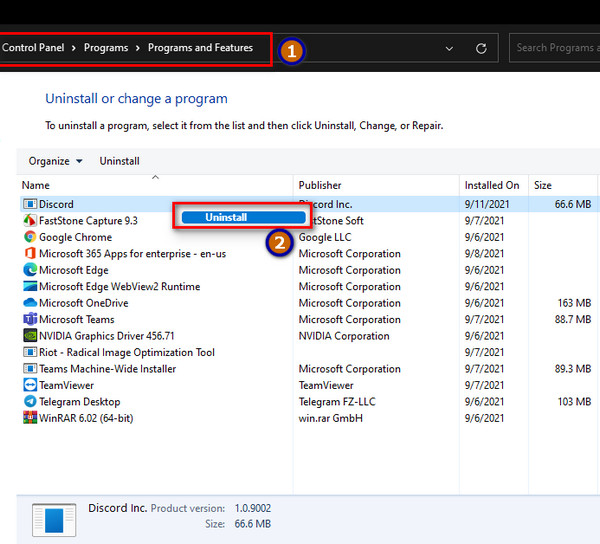The width and height of the screenshot is (600, 544).
Task: Select FastStone Capture 9.3 entry
Action: [x=88, y=221]
